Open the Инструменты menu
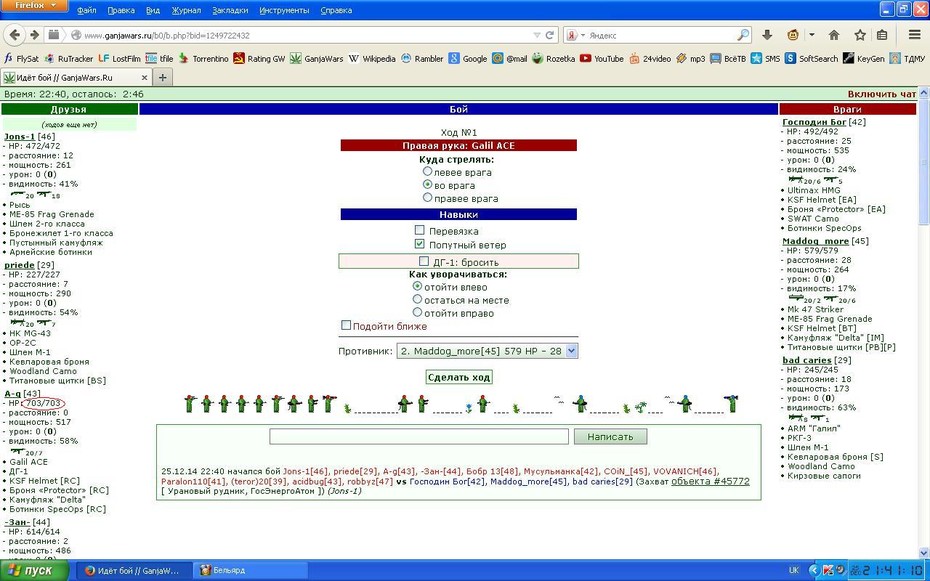The width and height of the screenshot is (930, 581). 284,10
